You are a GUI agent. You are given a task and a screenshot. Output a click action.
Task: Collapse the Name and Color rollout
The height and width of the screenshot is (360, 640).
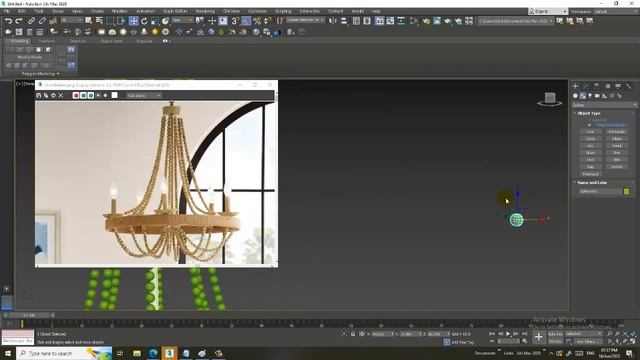[x=592, y=182]
